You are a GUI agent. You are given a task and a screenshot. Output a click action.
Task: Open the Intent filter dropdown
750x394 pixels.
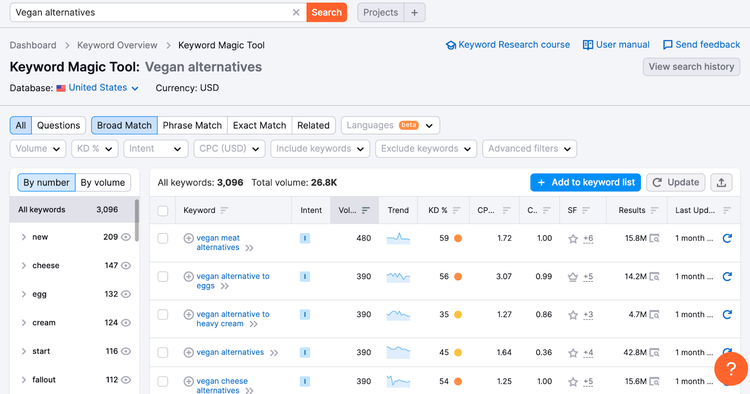155,149
